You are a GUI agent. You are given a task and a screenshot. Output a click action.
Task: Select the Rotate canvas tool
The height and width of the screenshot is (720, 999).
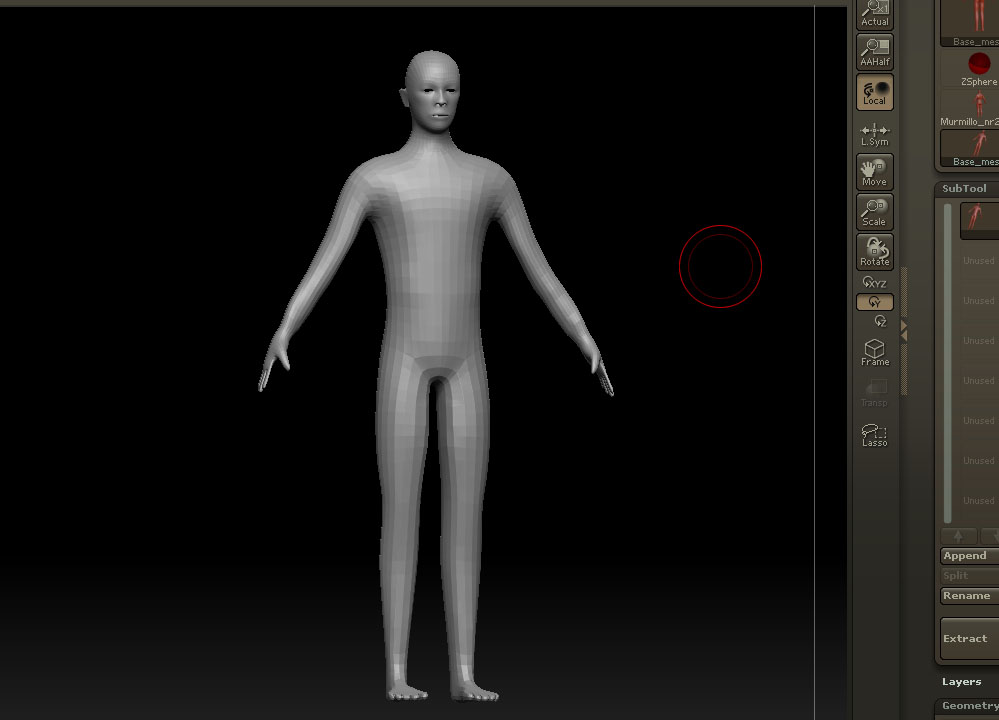875,252
